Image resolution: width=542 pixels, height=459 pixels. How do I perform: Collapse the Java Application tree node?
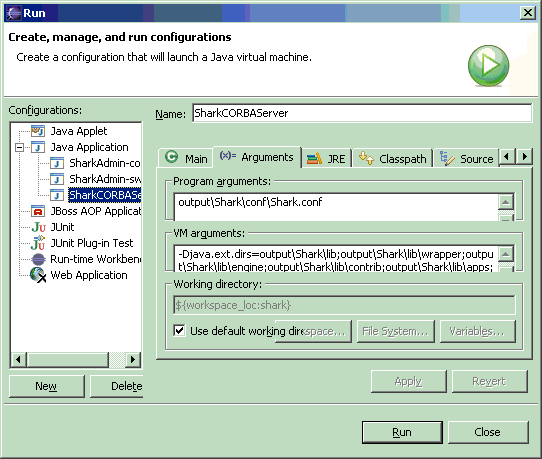[x=20, y=148]
